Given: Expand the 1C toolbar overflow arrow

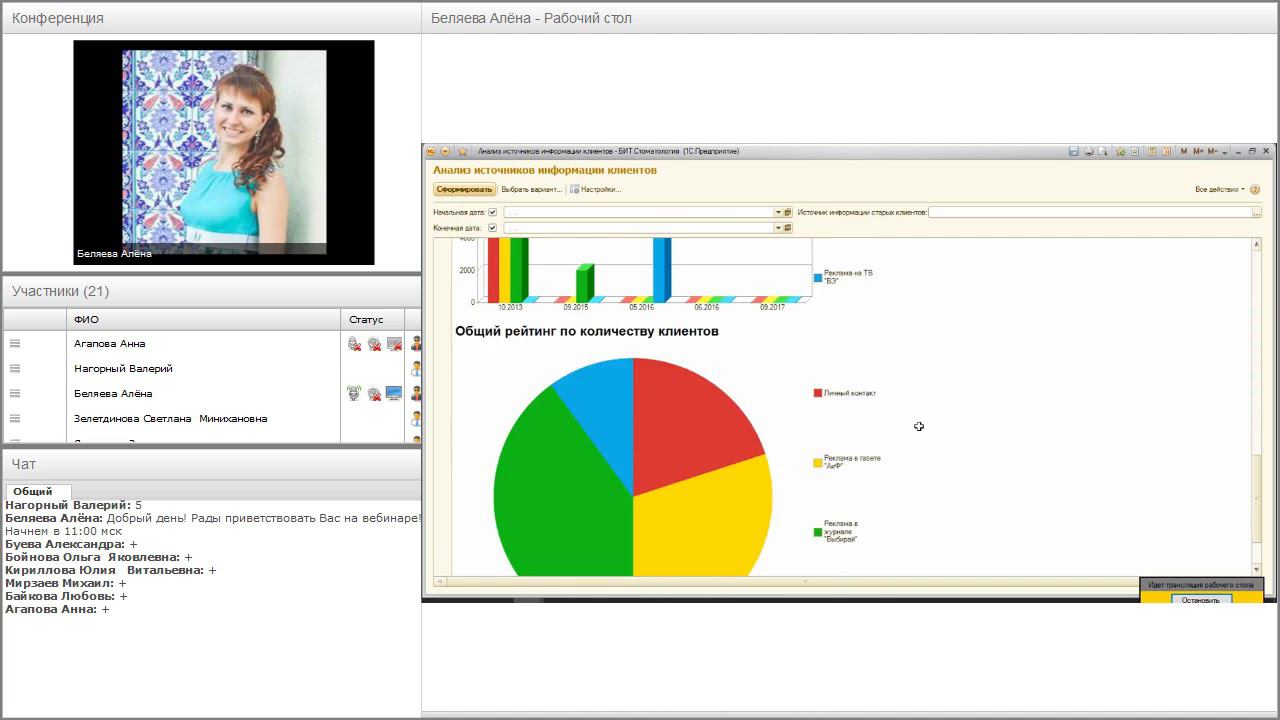Looking at the screenshot, I should coord(1226,152).
